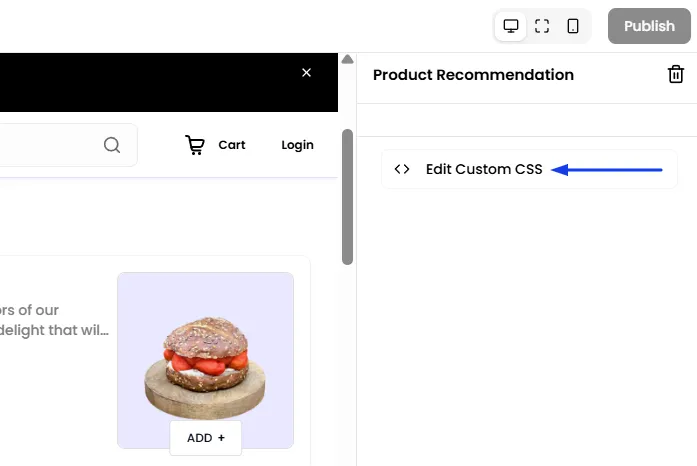The width and height of the screenshot is (697, 466).
Task: Click the 'delight that wil...' description text
Action: (54, 330)
